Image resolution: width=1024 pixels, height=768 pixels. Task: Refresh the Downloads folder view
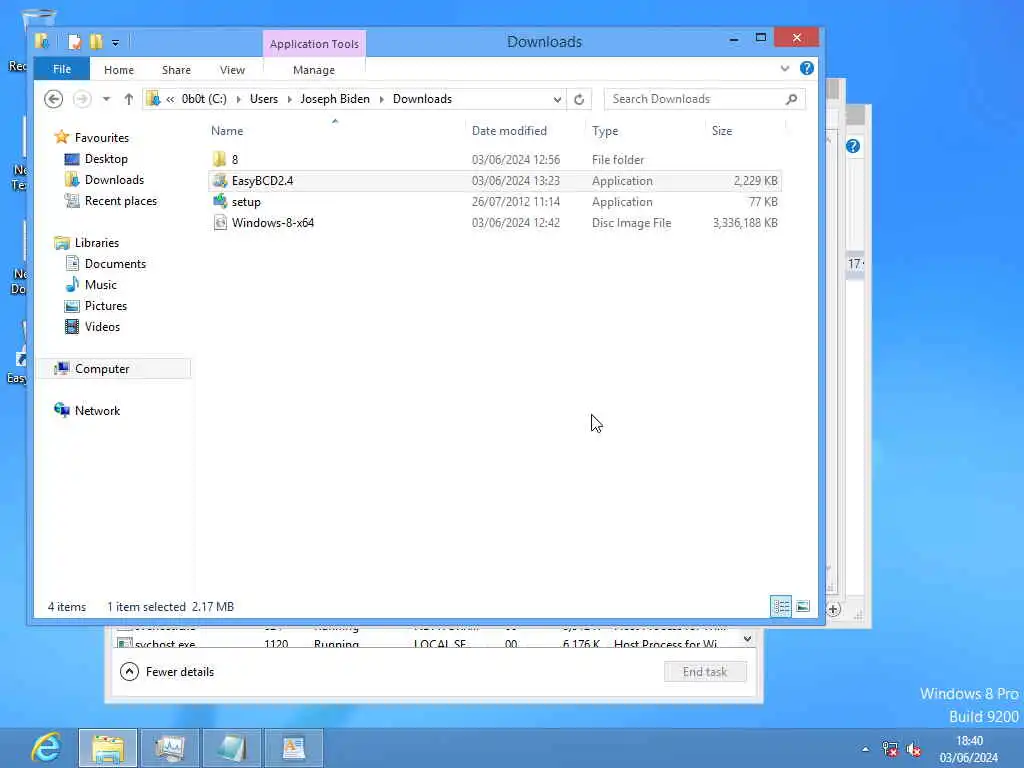(x=579, y=99)
